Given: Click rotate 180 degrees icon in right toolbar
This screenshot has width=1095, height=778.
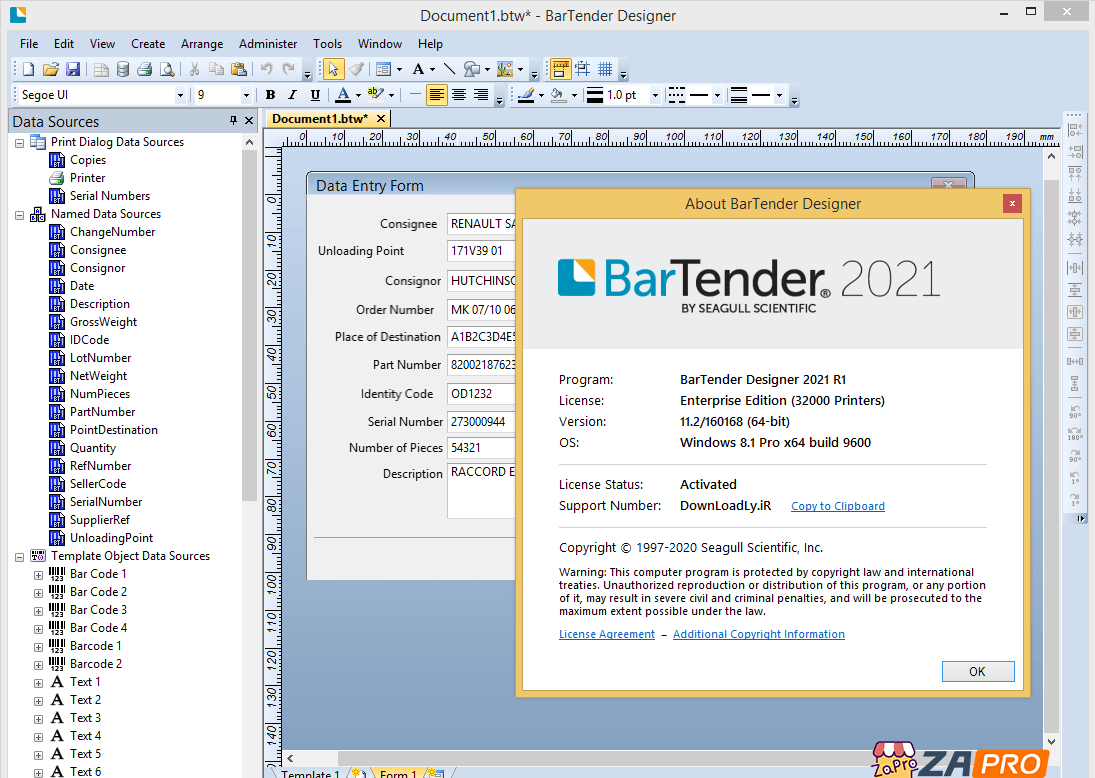Looking at the screenshot, I should coord(1075,434).
